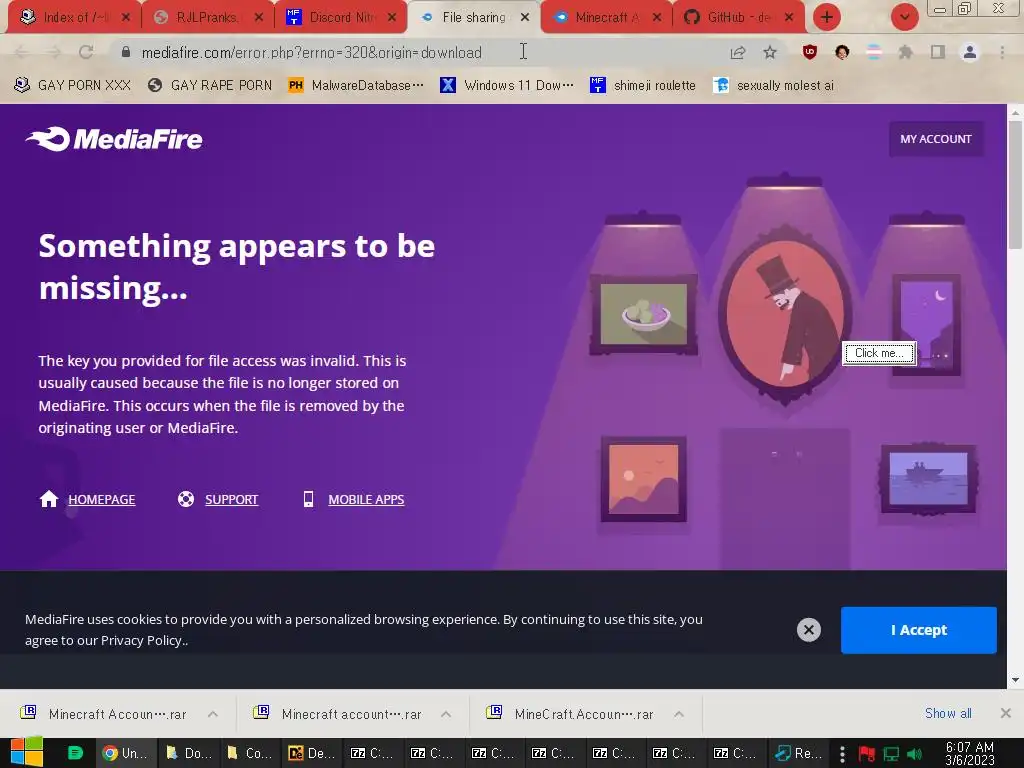Click the home icon beside HOMEPAGE
Image resolution: width=1024 pixels, height=768 pixels.
point(49,499)
